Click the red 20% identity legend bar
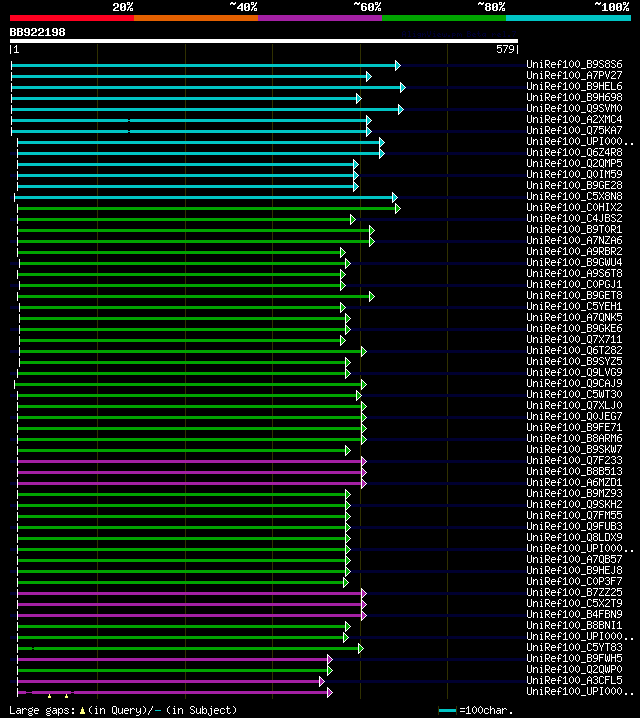 point(72,18)
